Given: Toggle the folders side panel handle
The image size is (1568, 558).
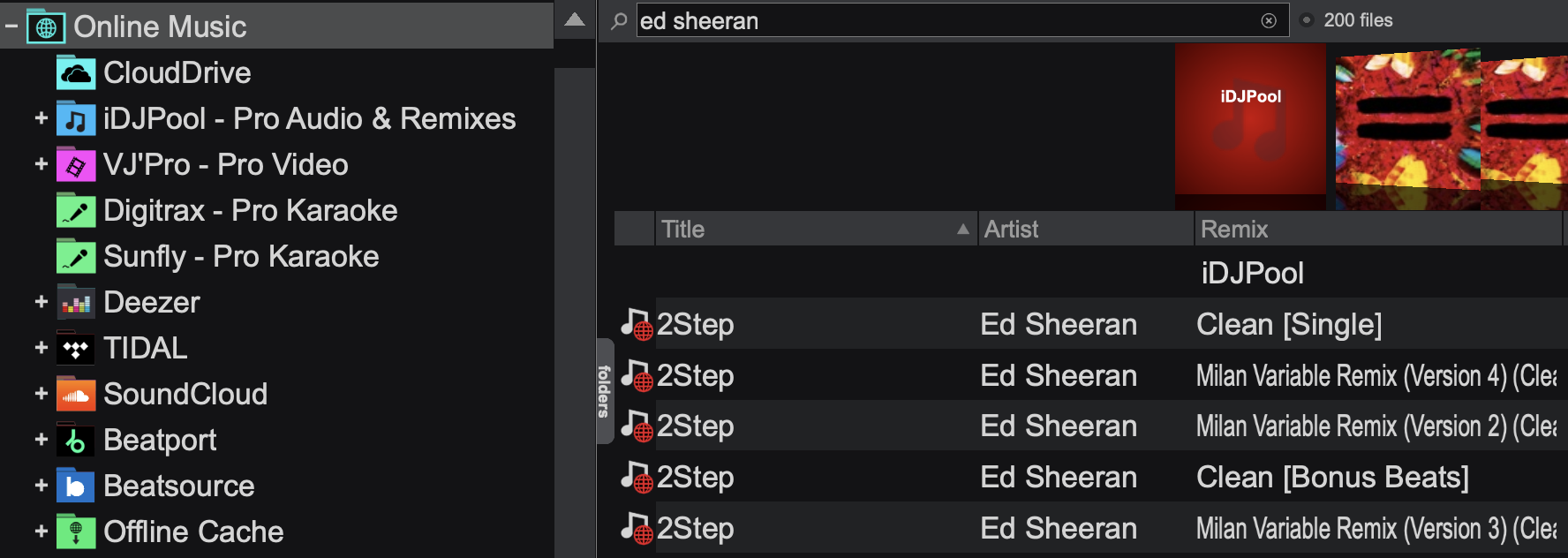Looking at the screenshot, I should [604, 390].
